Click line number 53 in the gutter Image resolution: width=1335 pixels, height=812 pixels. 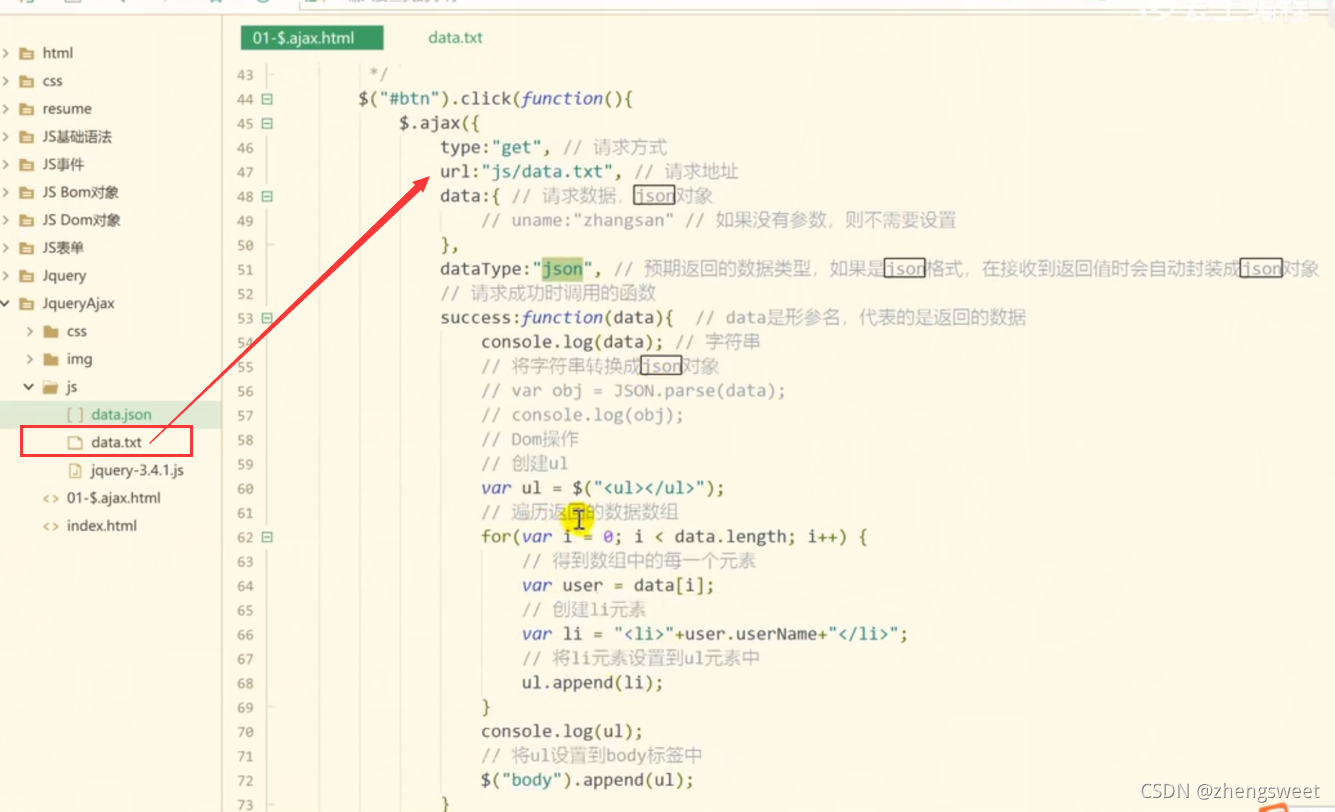[245, 316]
